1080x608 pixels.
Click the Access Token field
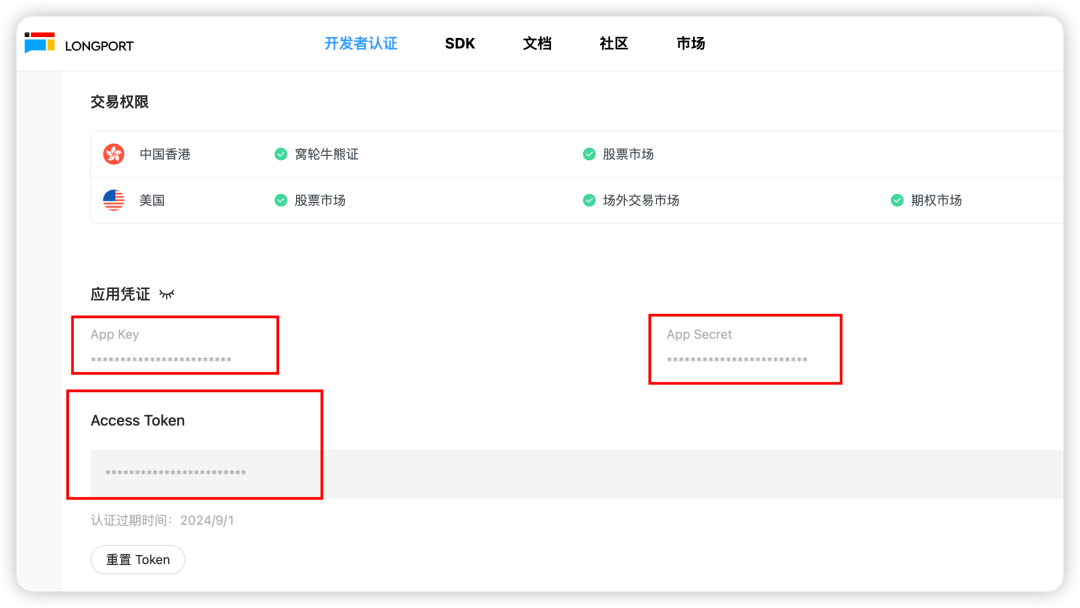(577, 474)
